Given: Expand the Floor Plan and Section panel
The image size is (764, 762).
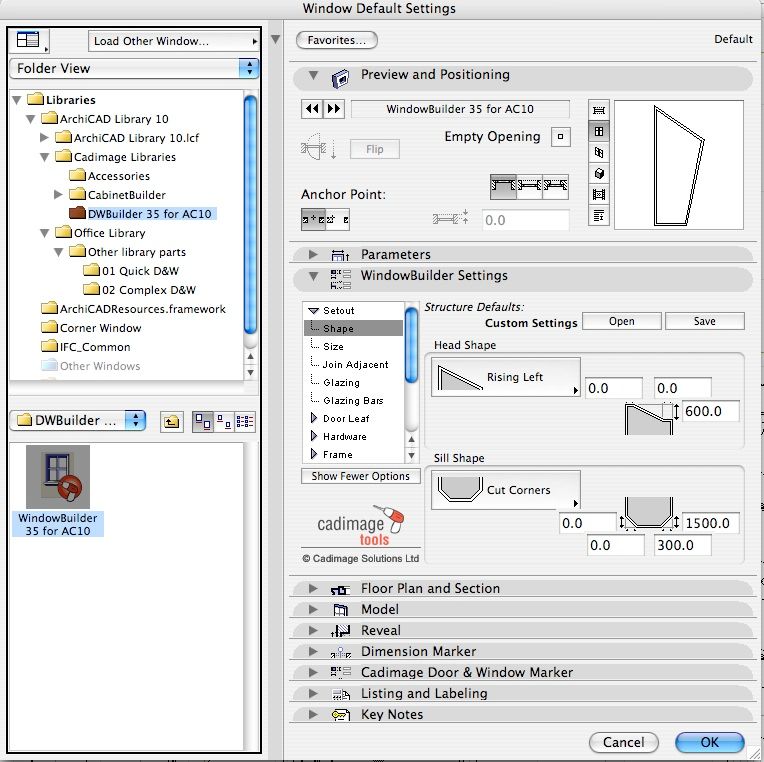Looking at the screenshot, I should (313, 589).
